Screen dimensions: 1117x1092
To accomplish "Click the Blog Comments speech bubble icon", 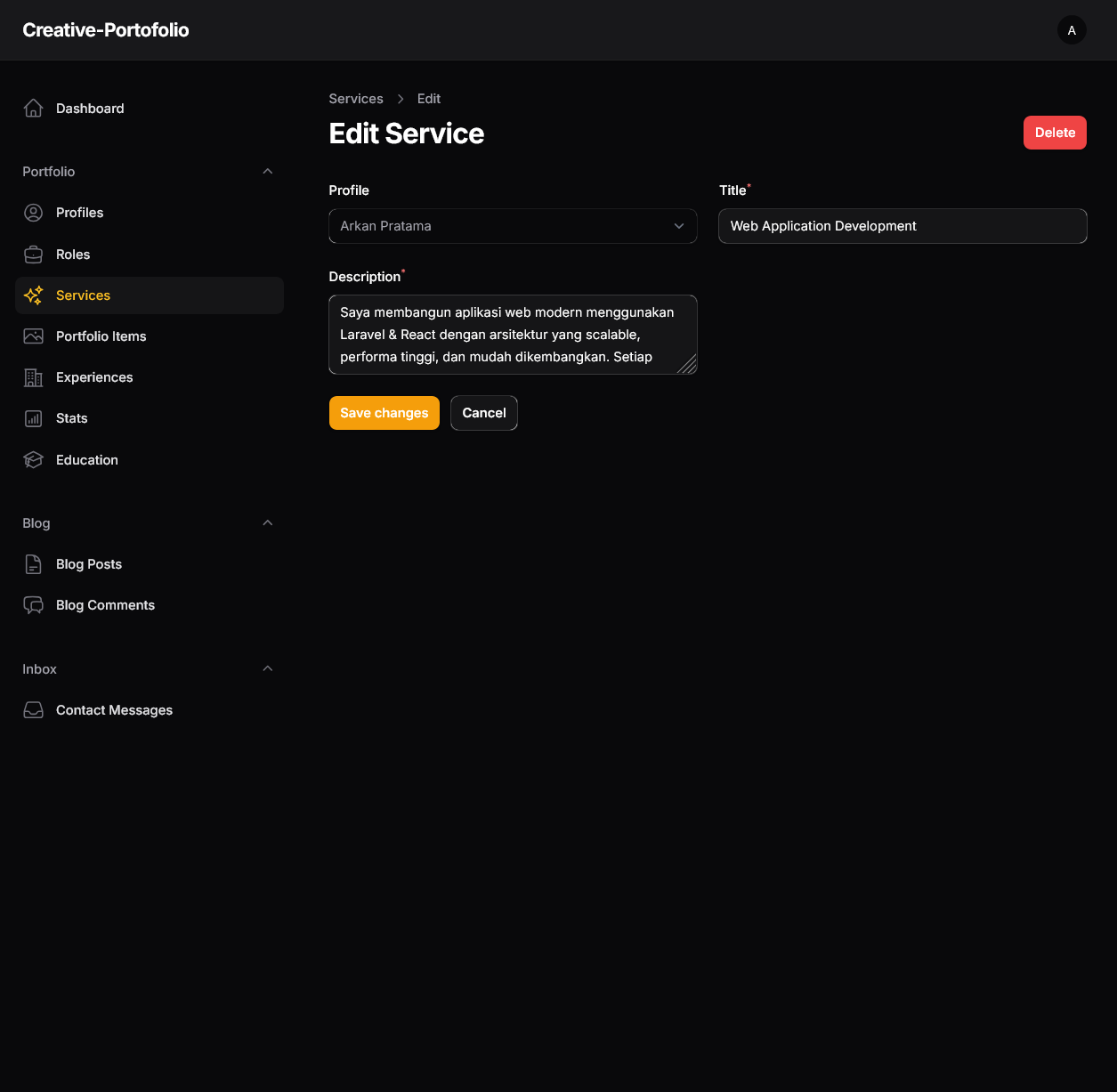I will [33, 604].
